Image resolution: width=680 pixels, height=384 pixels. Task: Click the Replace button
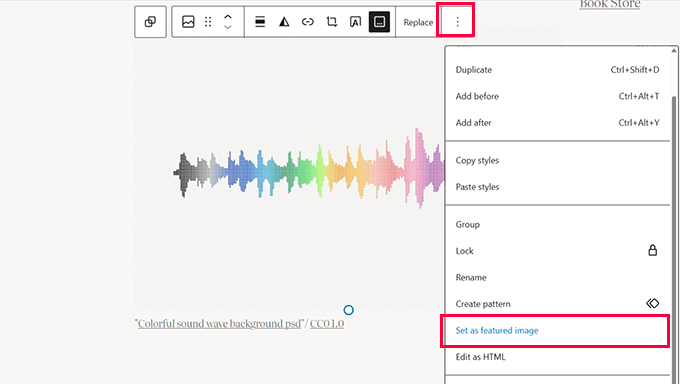[x=418, y=22]
